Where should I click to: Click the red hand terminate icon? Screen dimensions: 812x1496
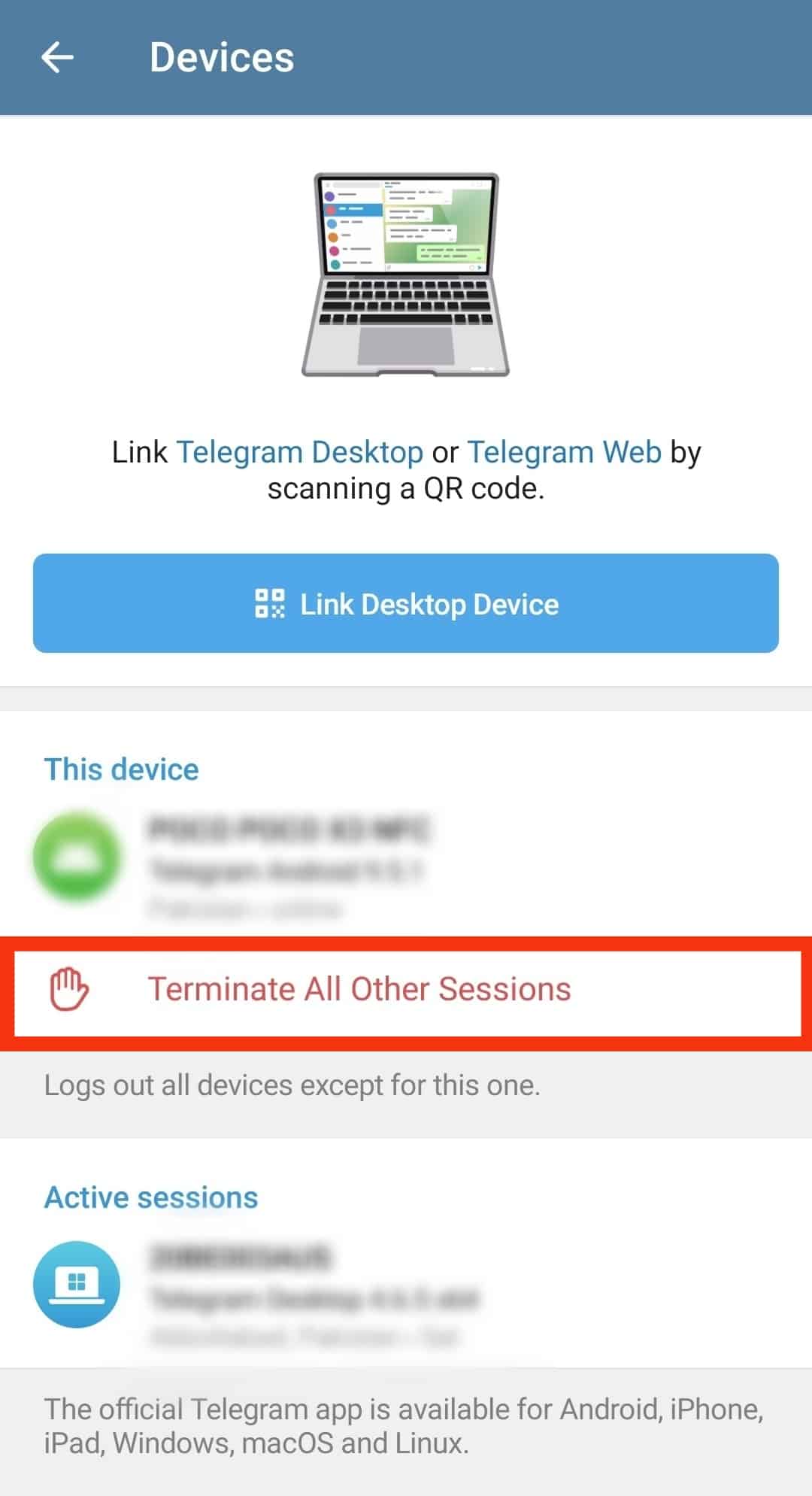click(x=69, y=989)
